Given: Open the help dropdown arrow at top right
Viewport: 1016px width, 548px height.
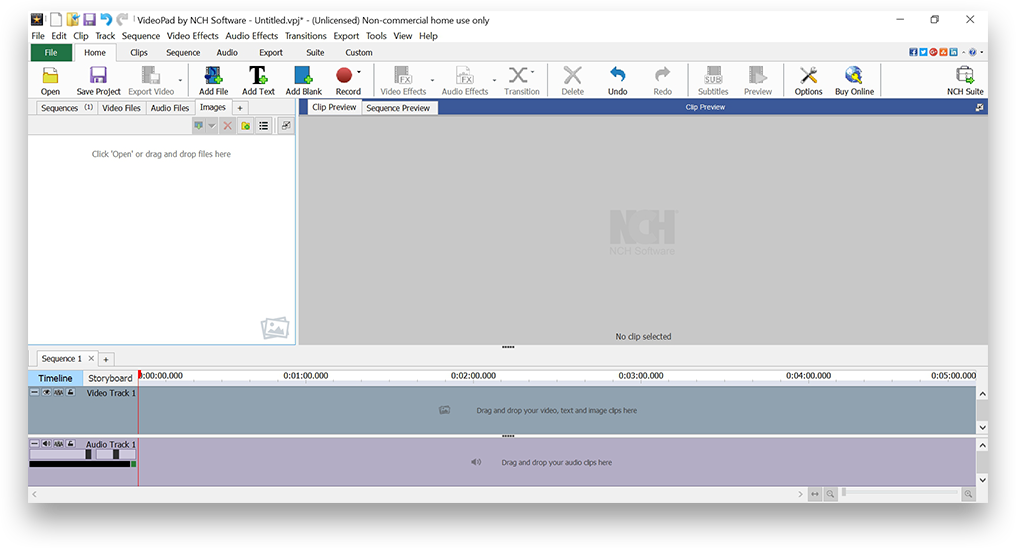Looking at the screenshot, I should [x=982, y=52].
